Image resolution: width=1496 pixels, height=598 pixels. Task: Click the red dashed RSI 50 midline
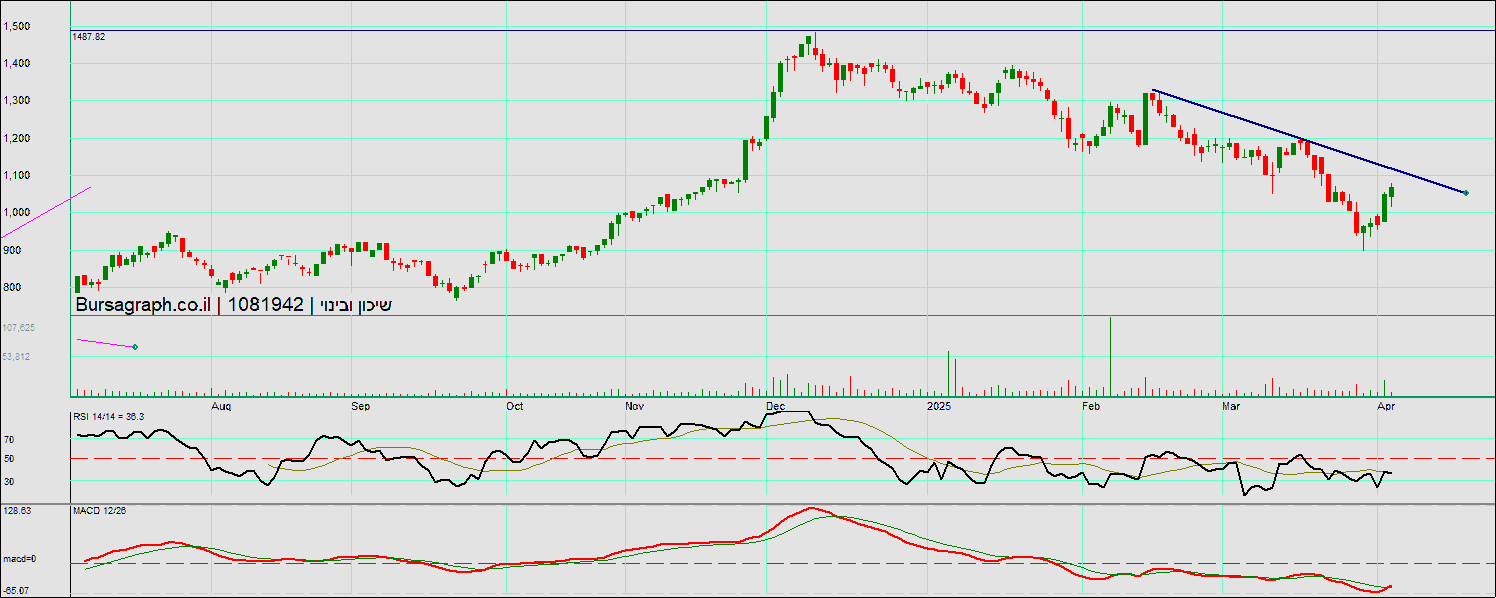(700, 459)
